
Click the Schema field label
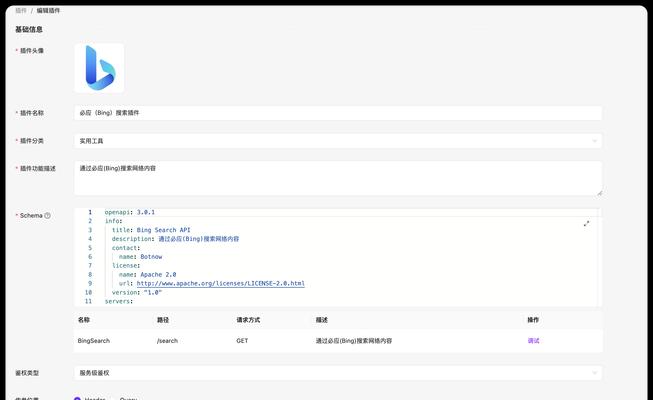31,215
